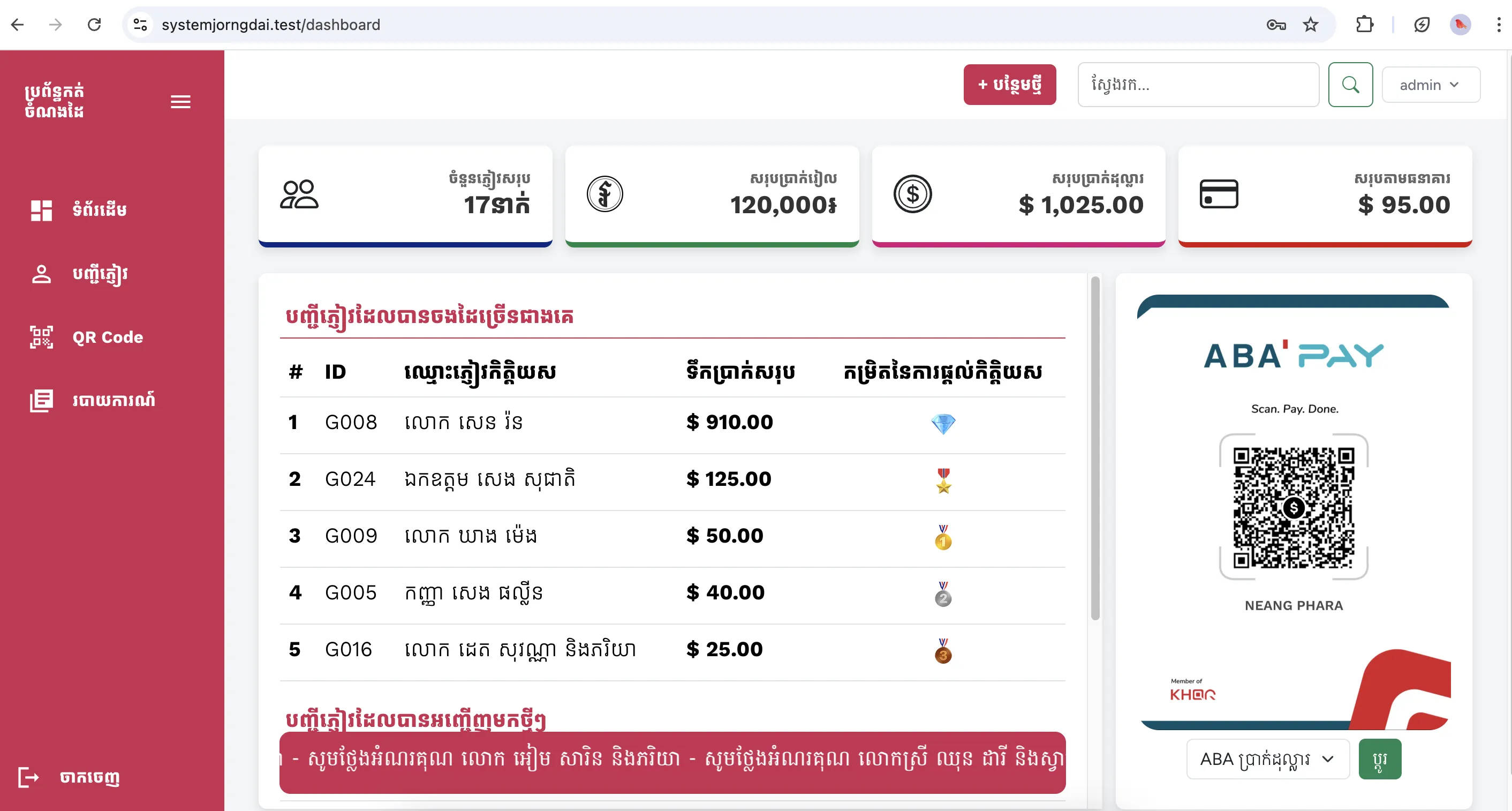
Task: Expand the ABA currency selection dropdown
Action: [1267, 759]
